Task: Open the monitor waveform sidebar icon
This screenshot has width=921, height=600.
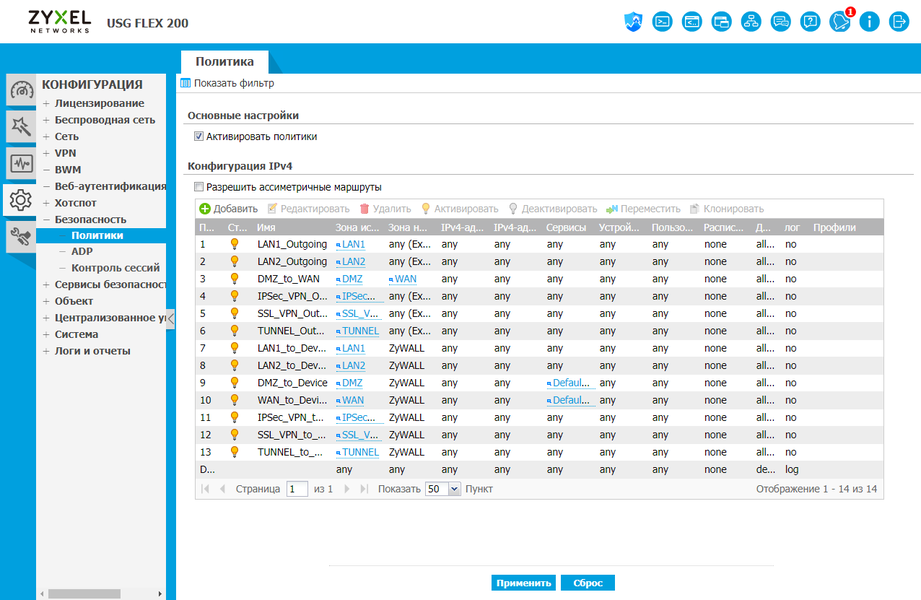Action: click(x=21, y=163)
